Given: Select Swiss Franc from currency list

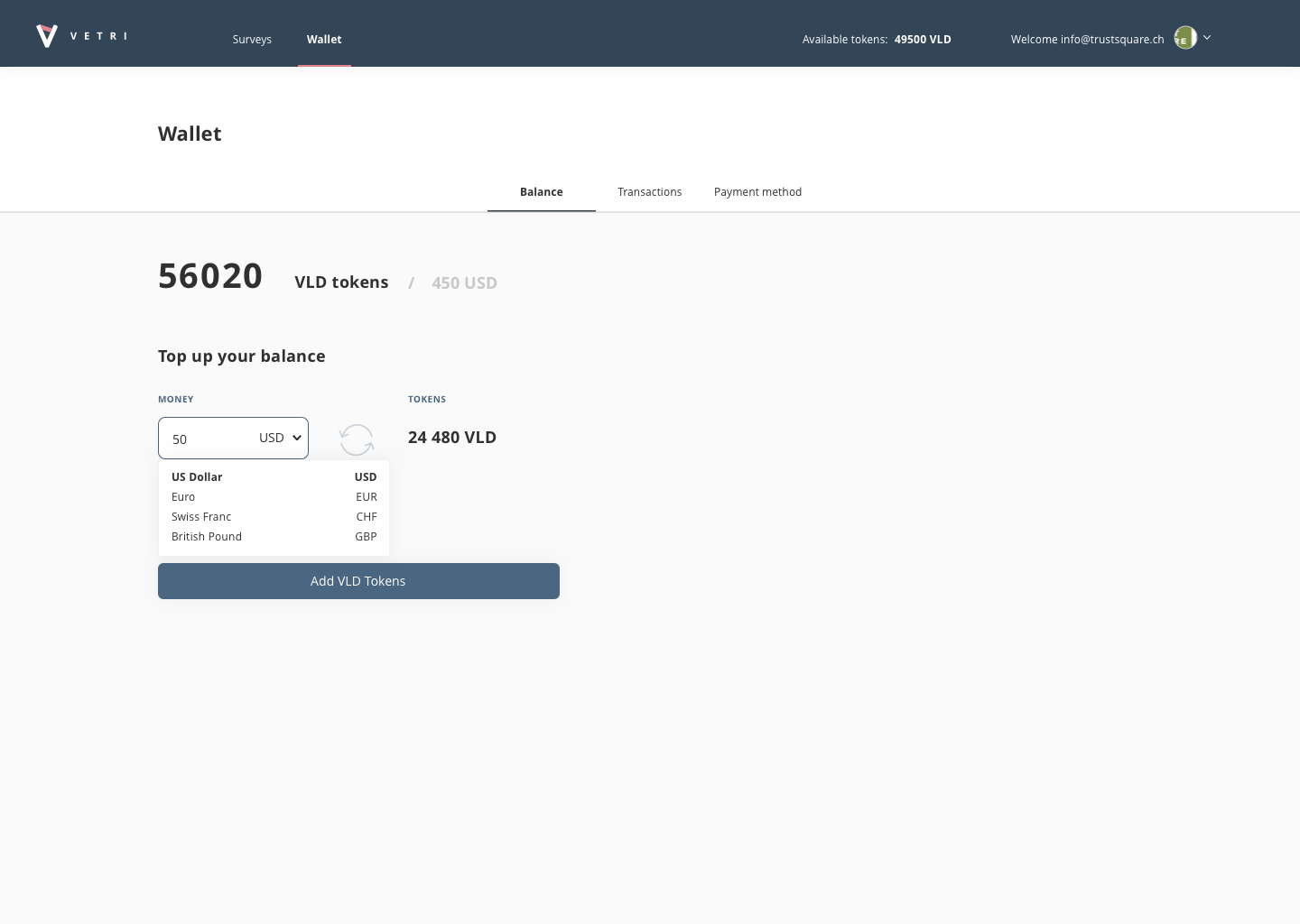Looking at the screenshot, I should click(x=274, y=516).
